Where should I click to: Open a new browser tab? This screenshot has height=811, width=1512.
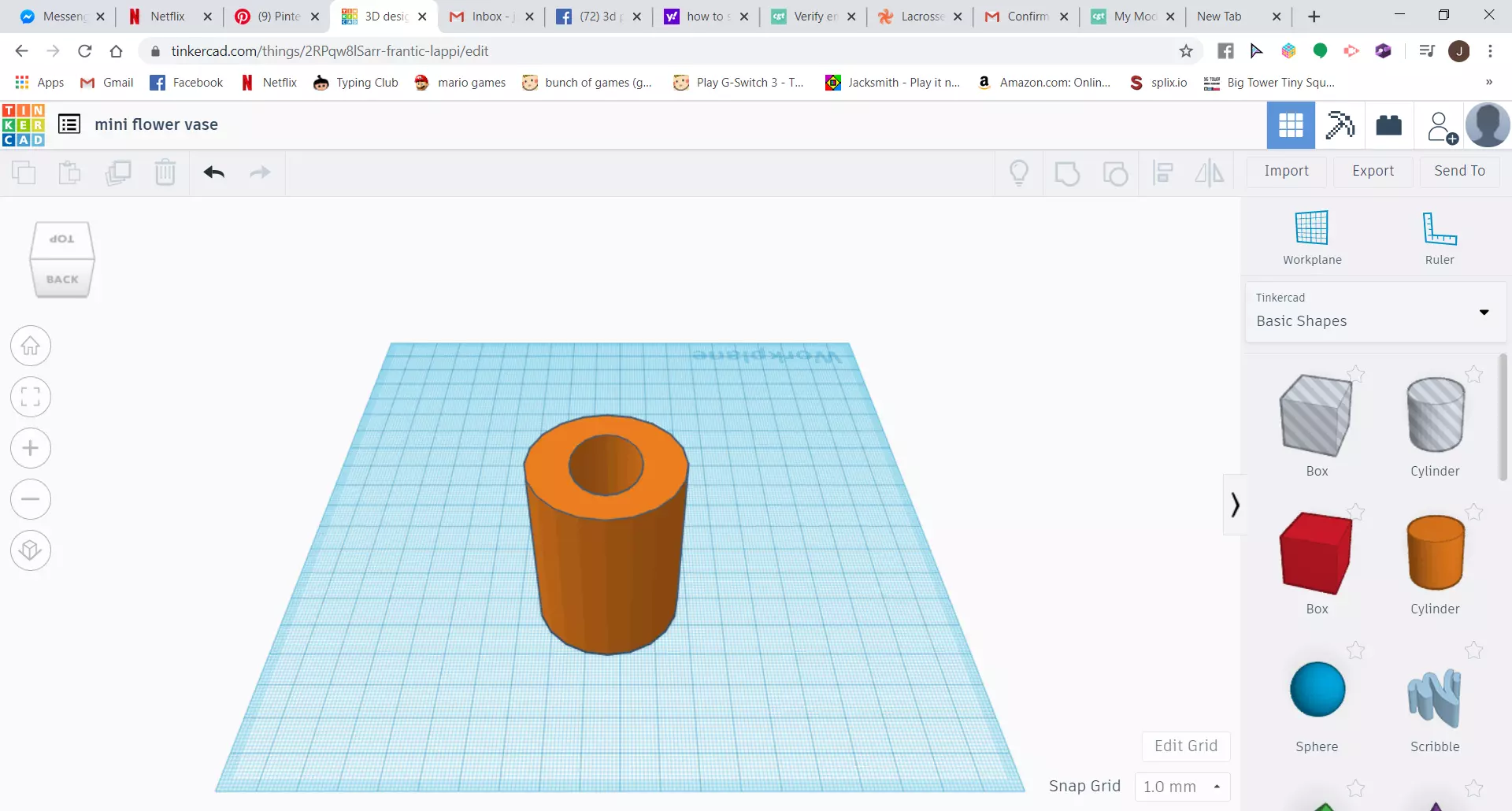pos(1314,17)
